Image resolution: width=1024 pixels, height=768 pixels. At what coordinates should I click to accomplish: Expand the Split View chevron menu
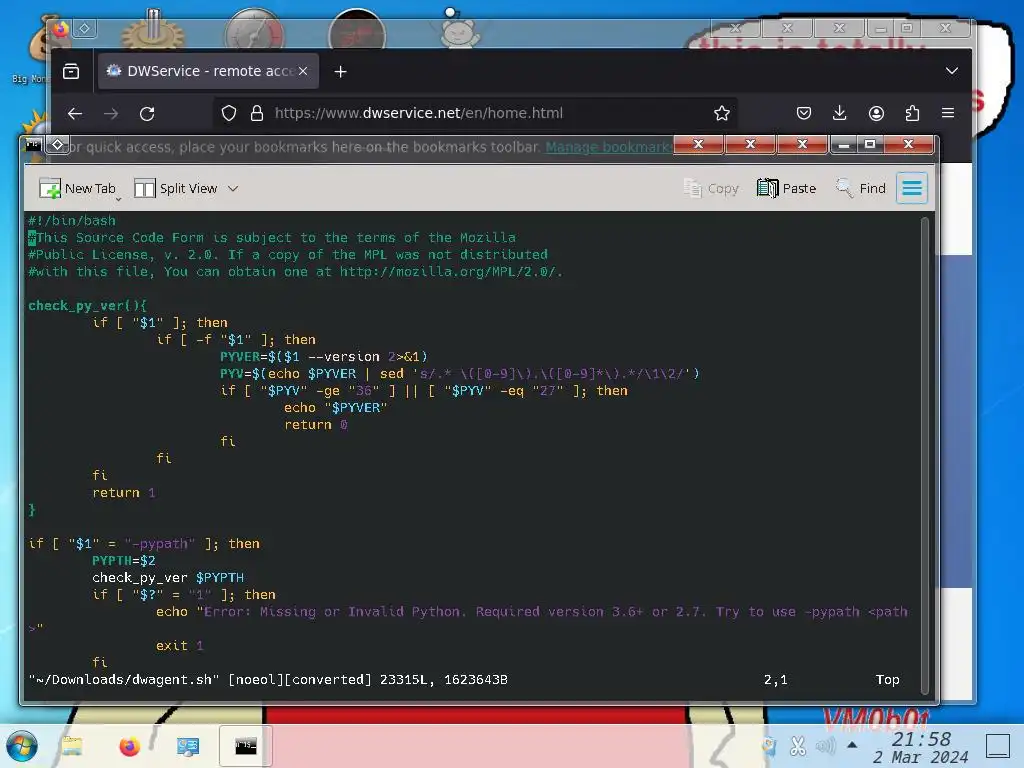(233, 189)
